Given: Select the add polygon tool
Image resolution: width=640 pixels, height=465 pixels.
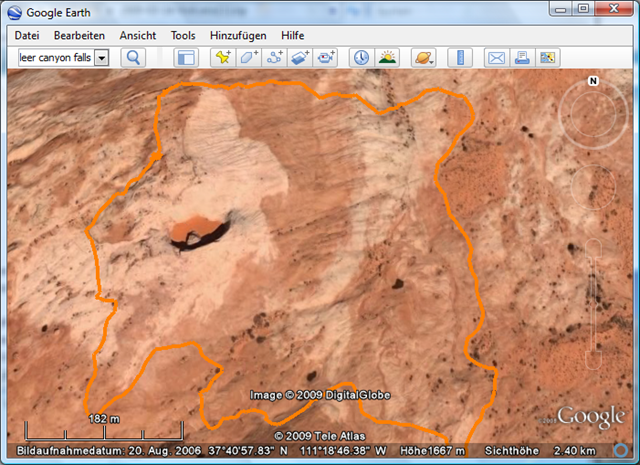Looking at the screenshot, I should point(249,58).
